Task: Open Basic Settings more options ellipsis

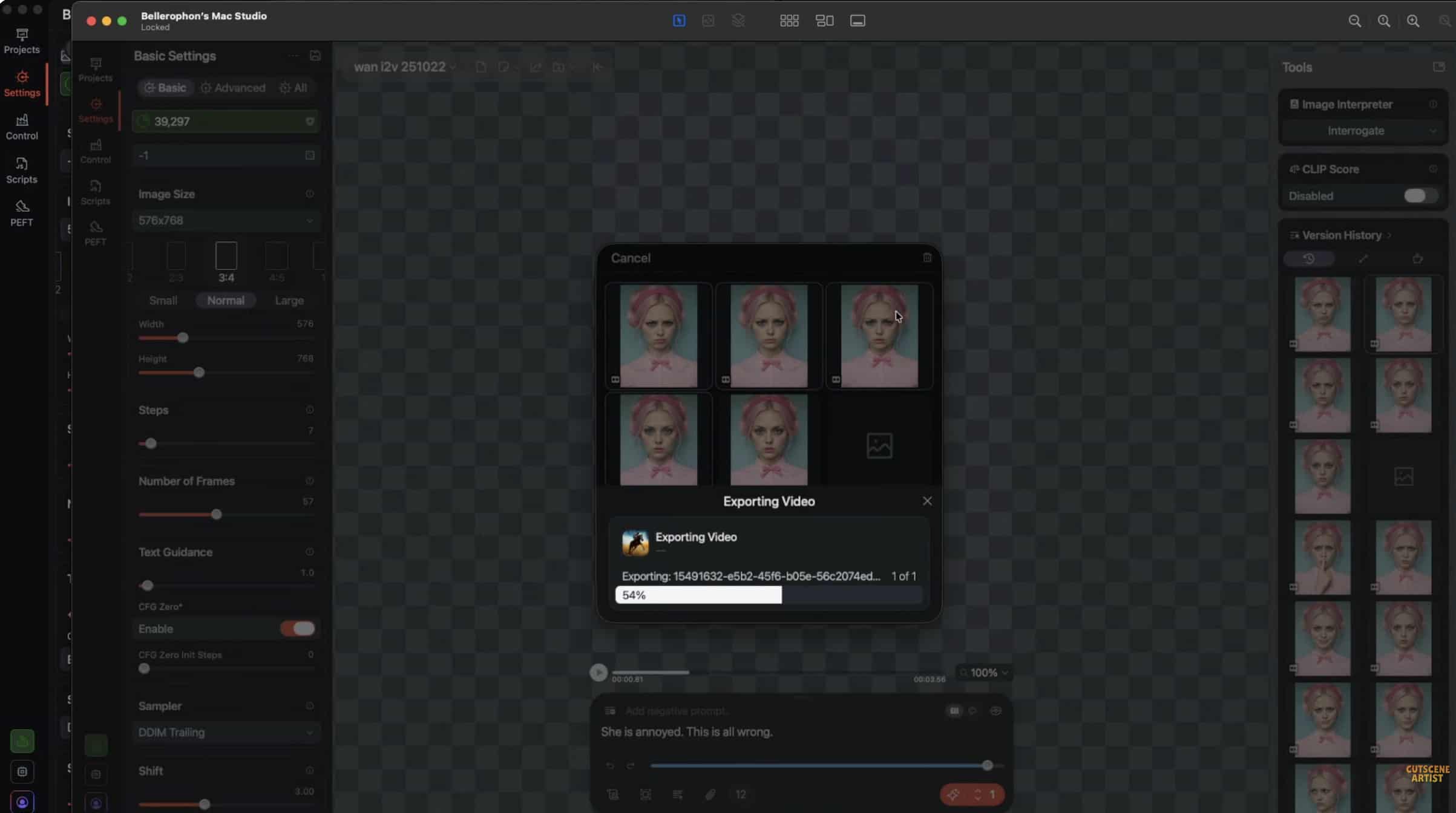Action: pos(293,56)
